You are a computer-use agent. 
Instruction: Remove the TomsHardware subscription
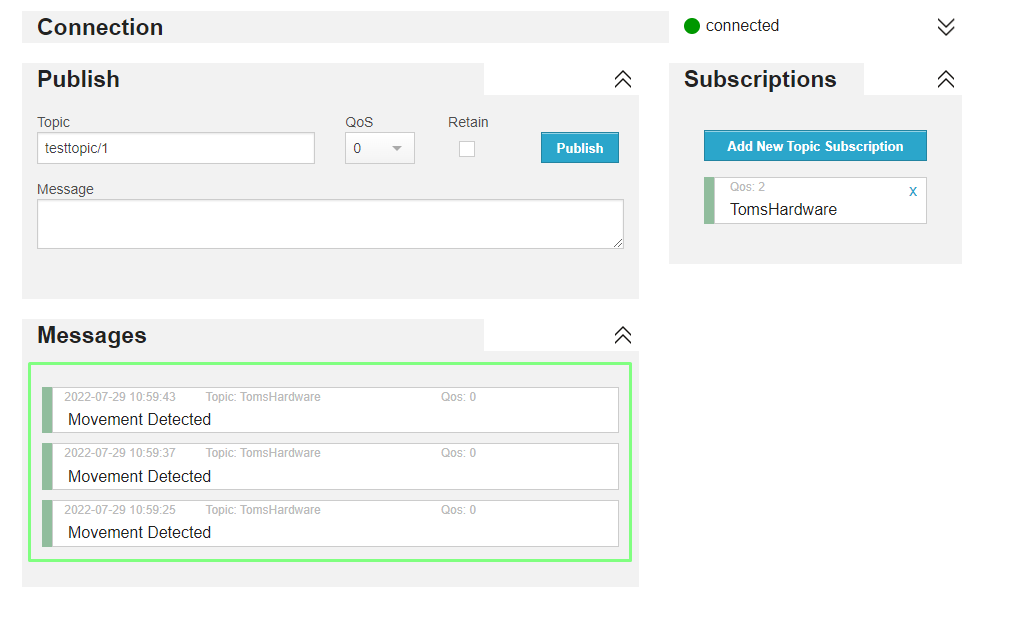pos(912,191)
